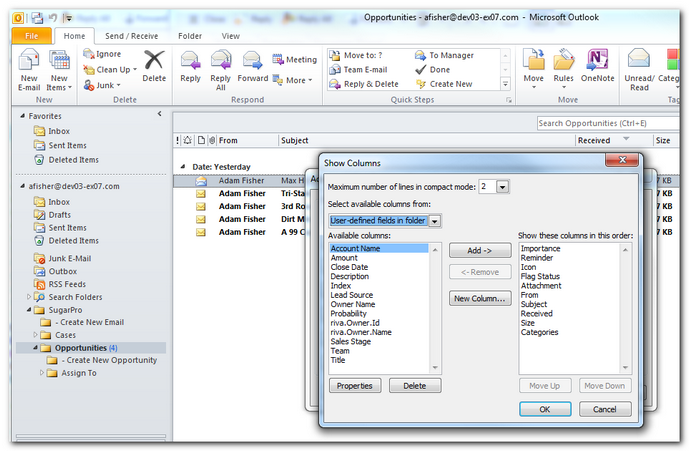
Task: Open the File tab
Action: pyautogui.click(x=32, y=36)
